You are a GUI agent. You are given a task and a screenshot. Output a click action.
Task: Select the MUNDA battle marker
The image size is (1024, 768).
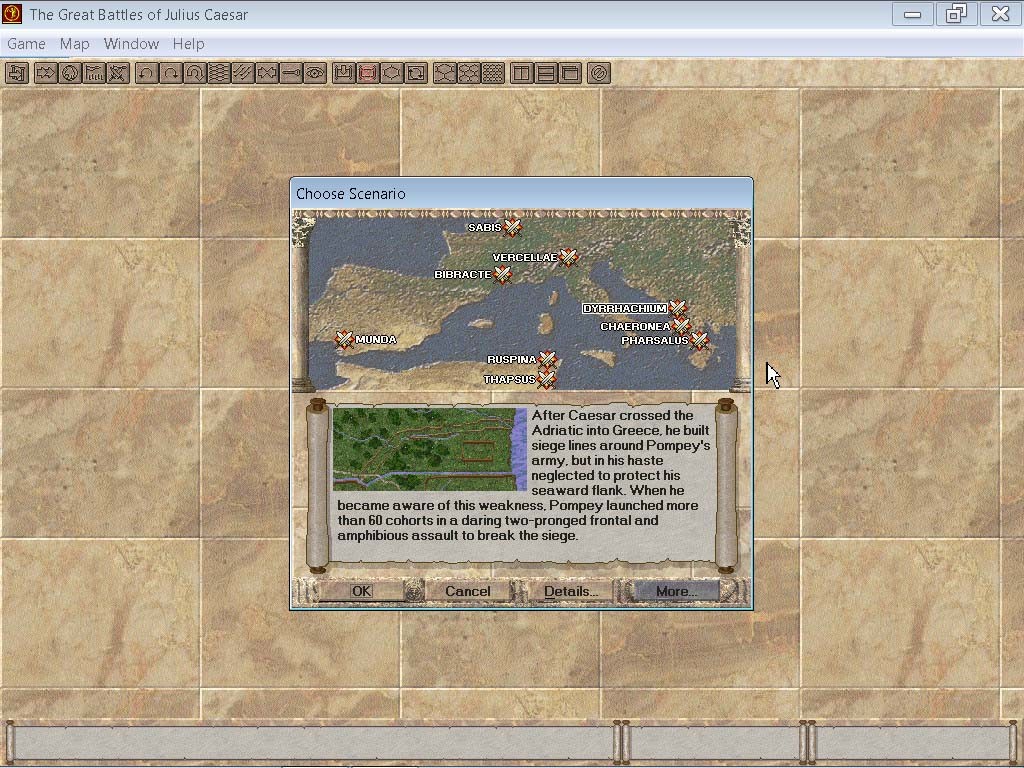coord(344,340)
